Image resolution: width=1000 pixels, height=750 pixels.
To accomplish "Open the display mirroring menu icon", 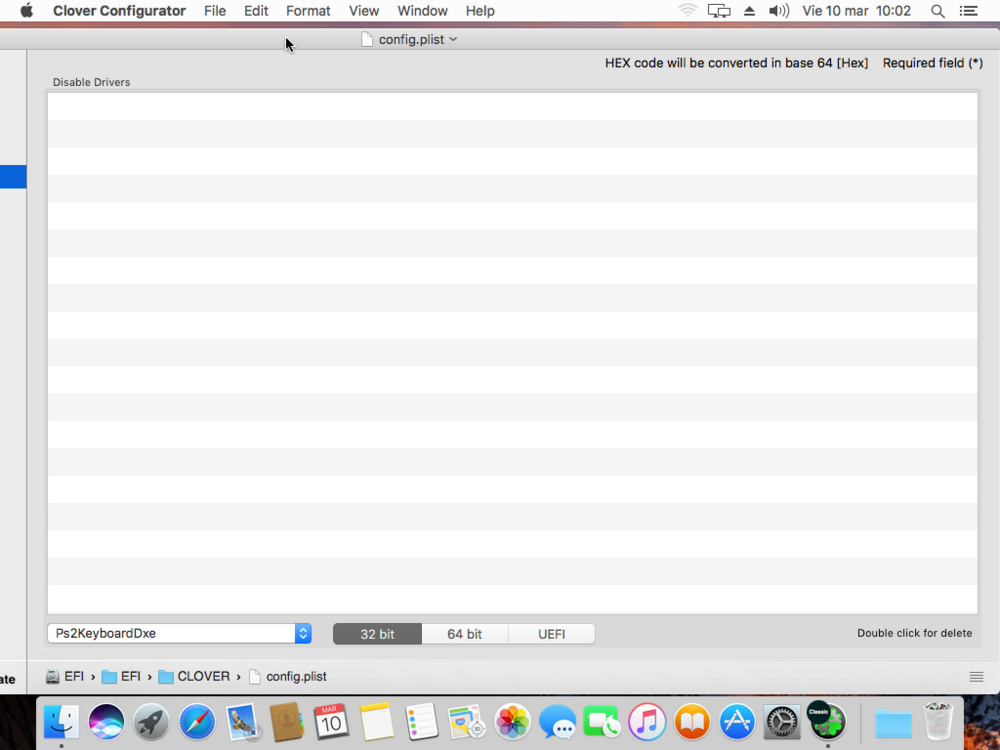I will pos(719,11).
